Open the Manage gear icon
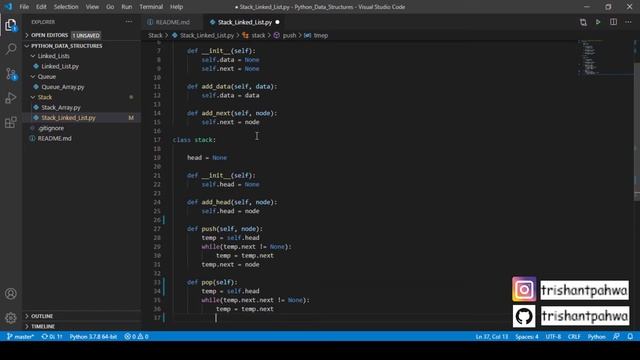This screenshot has width=640, height=360. 11,318
